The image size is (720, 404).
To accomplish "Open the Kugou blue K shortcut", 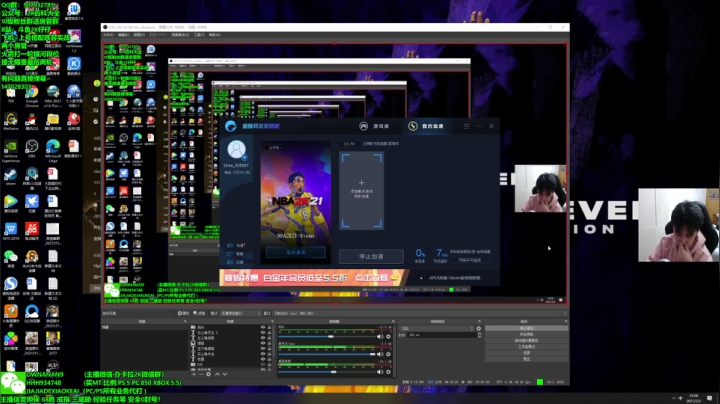I will (x=74, y=65).
